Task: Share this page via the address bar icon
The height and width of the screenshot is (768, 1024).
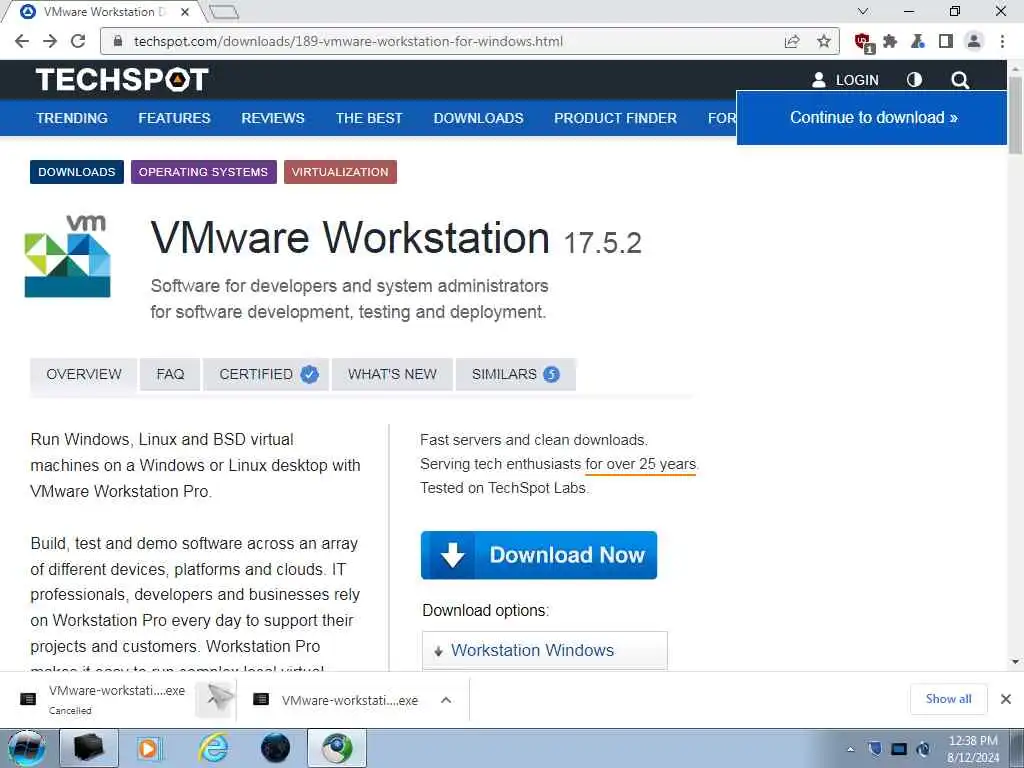Action: click(x=792, y=41)
